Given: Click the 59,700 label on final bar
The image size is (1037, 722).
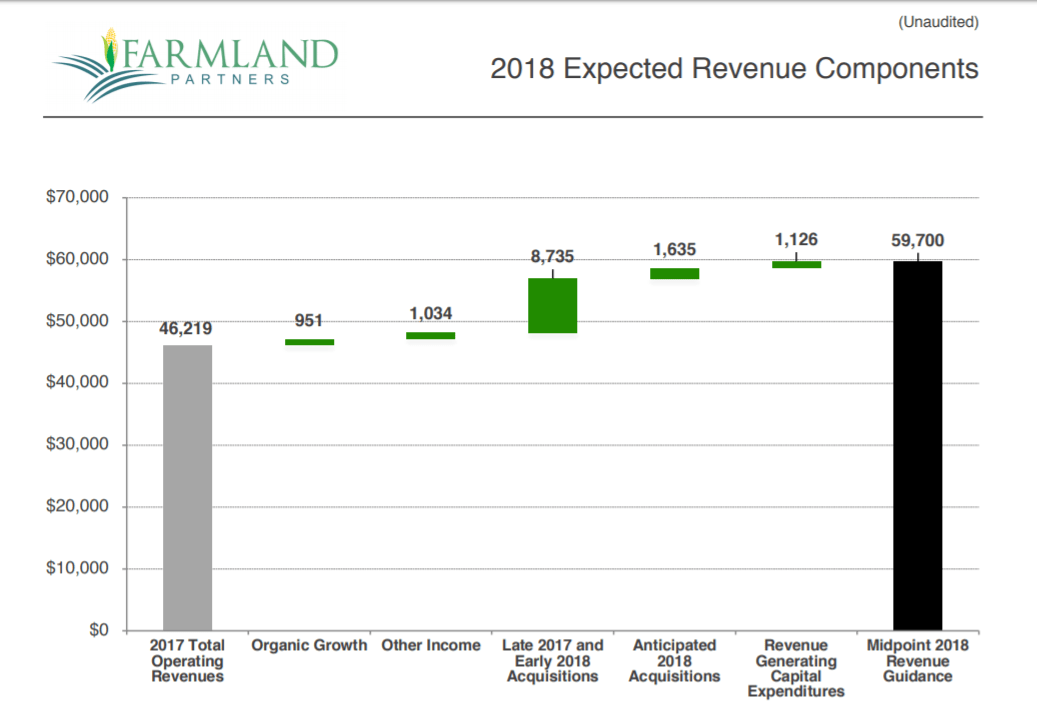Looking at the screenshot, I should [x=918, y=240].
